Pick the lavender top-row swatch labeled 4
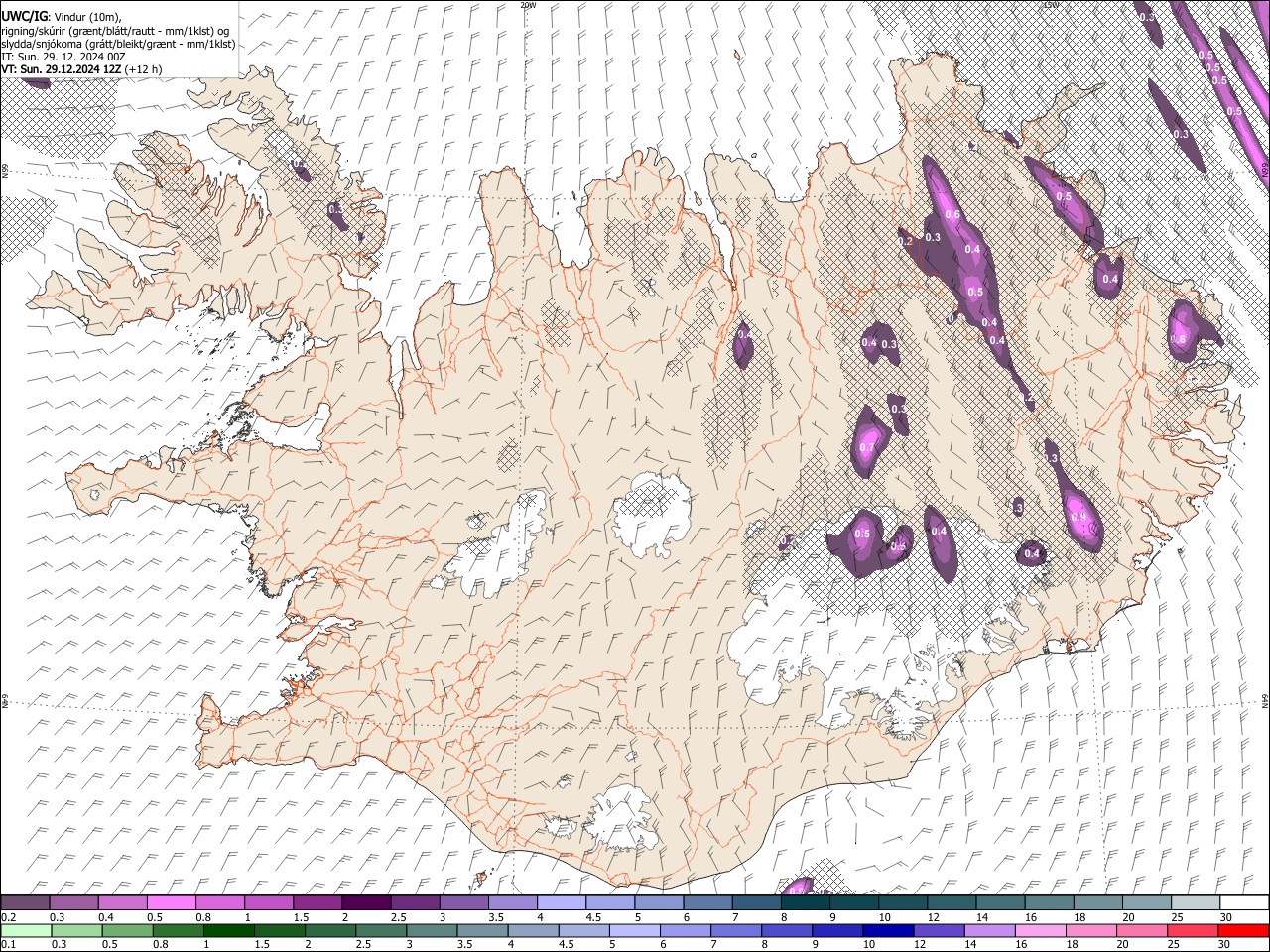Viewport: 1270px width, 952px height. (x=561, y=902)
